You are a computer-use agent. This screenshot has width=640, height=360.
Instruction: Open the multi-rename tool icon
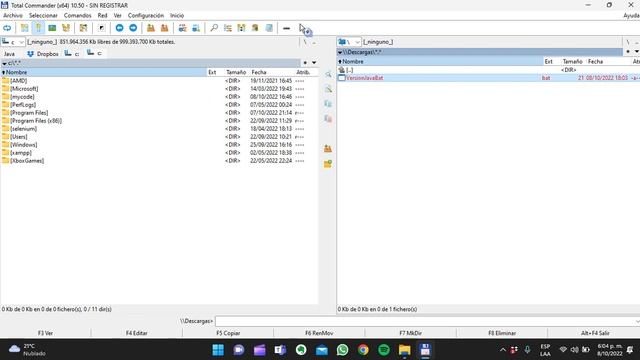point(228,28)
